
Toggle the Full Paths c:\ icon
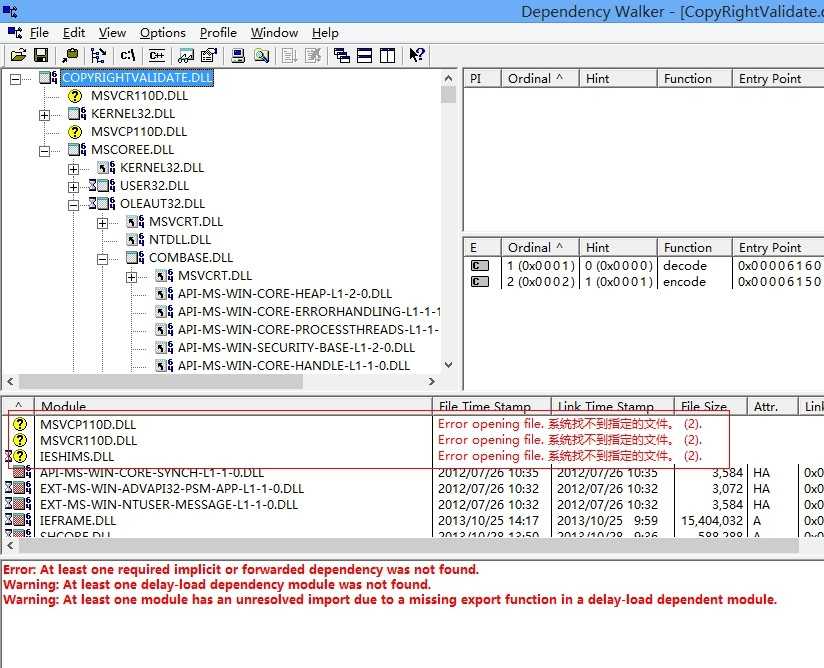[x=128, y=55]
